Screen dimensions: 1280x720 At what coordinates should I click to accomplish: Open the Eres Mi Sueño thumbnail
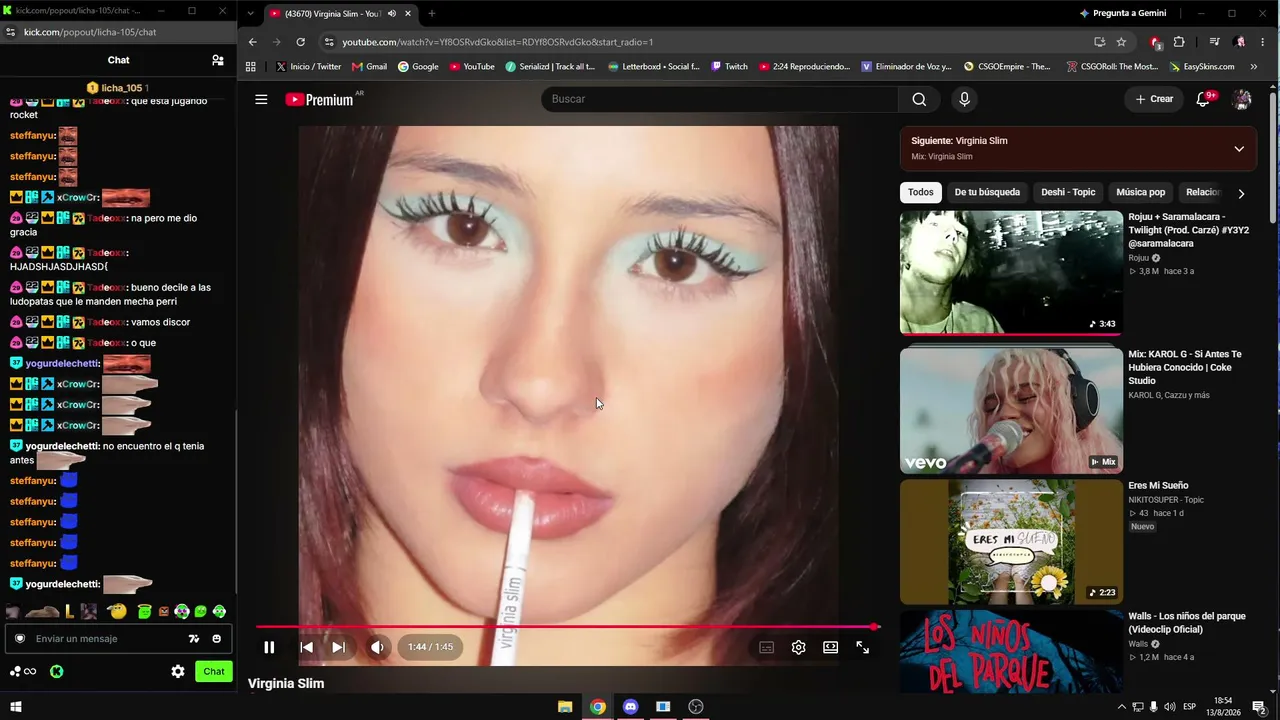coord(1011,542)
